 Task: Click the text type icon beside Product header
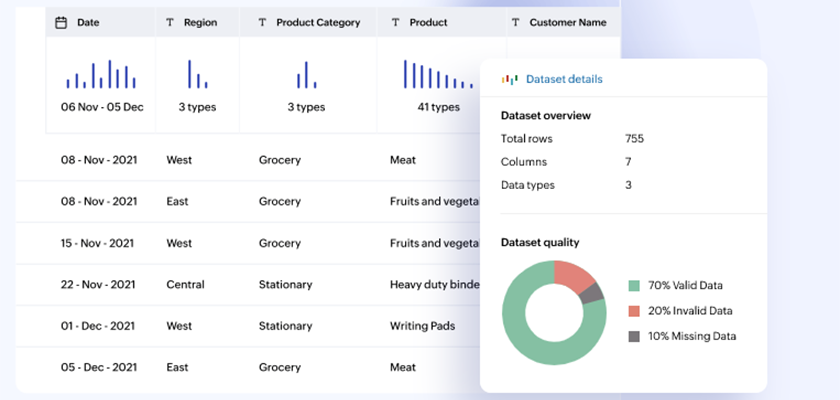pyautogui.click(x=395, y=22)
